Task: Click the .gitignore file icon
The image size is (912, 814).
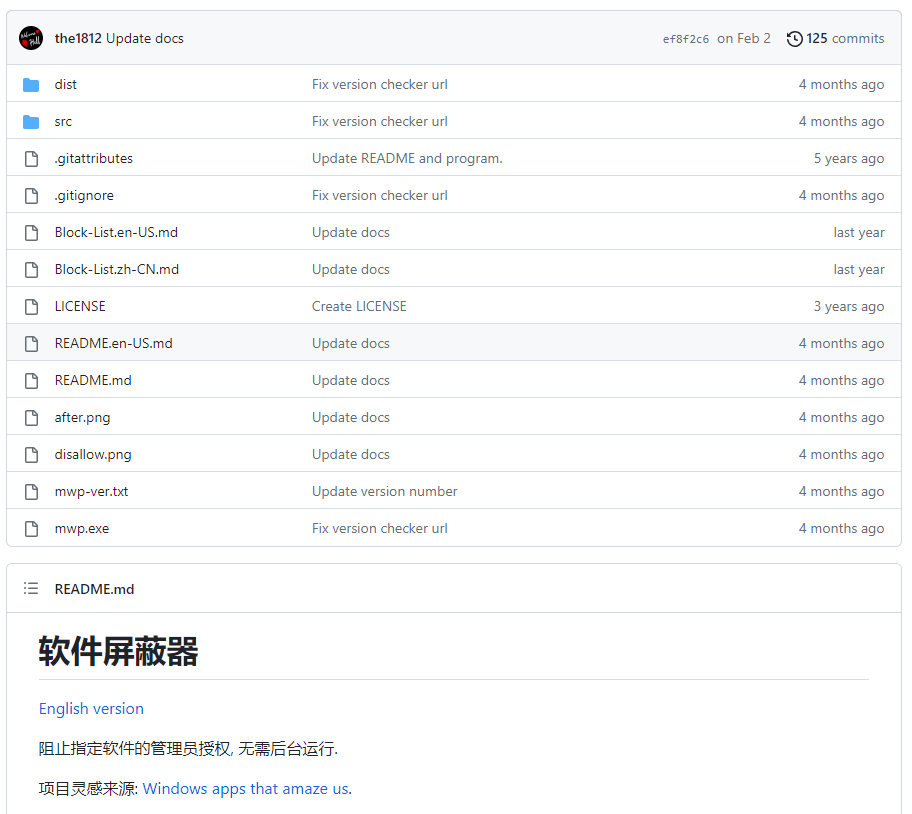Action: tap(31, 196)
